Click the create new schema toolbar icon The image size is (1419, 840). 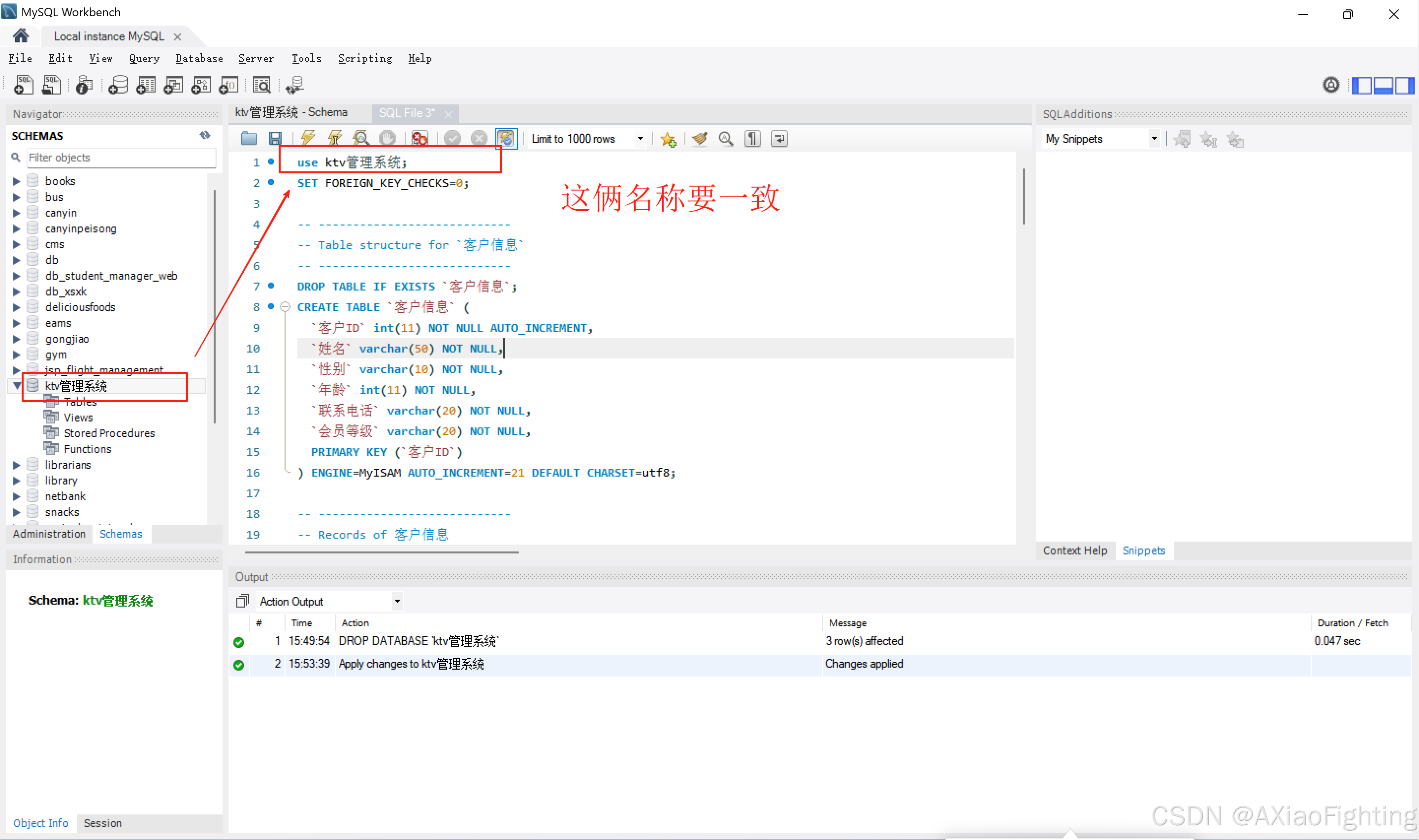118,85
